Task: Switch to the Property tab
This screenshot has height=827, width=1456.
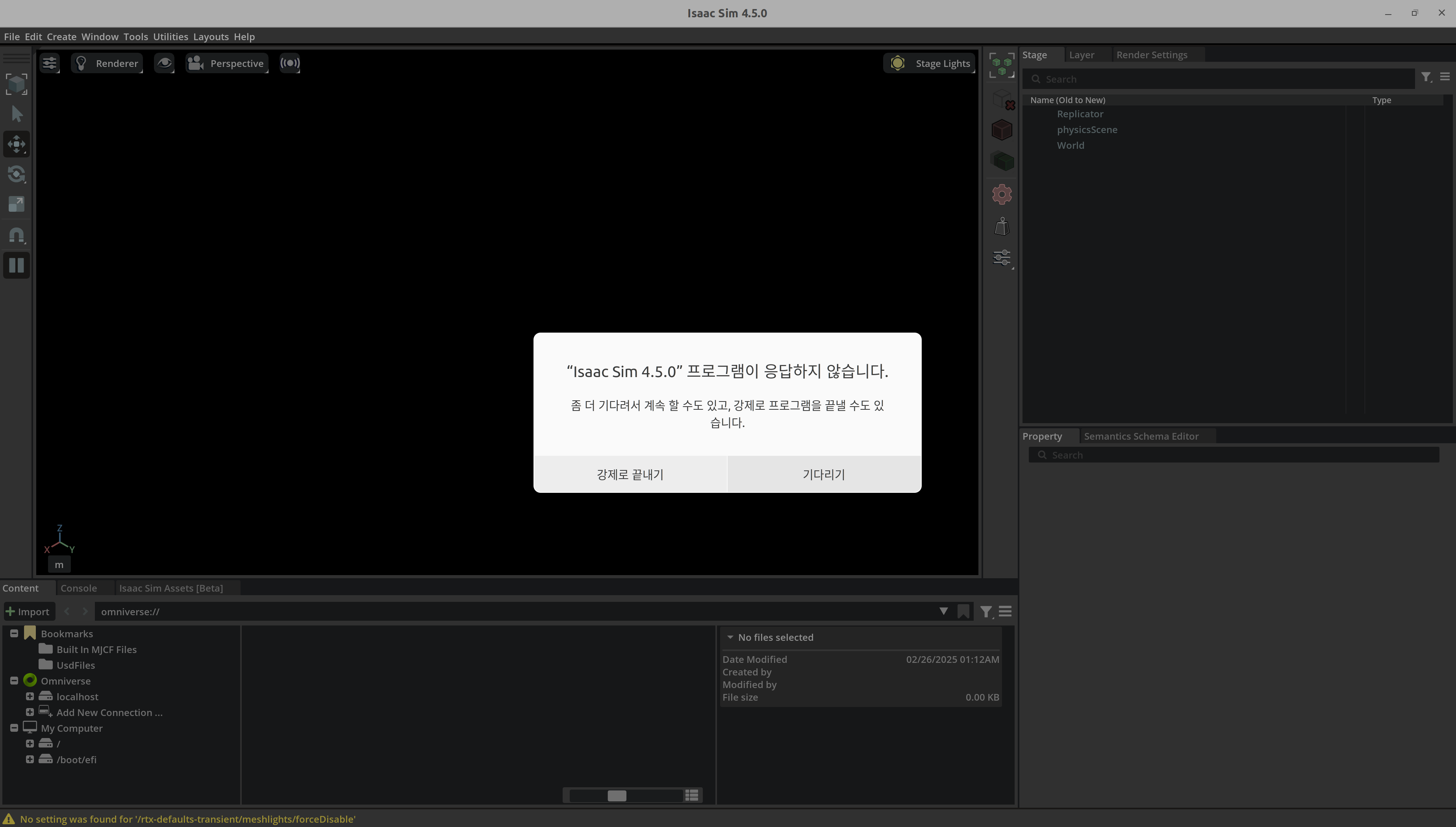Action: pos(1042,436)
